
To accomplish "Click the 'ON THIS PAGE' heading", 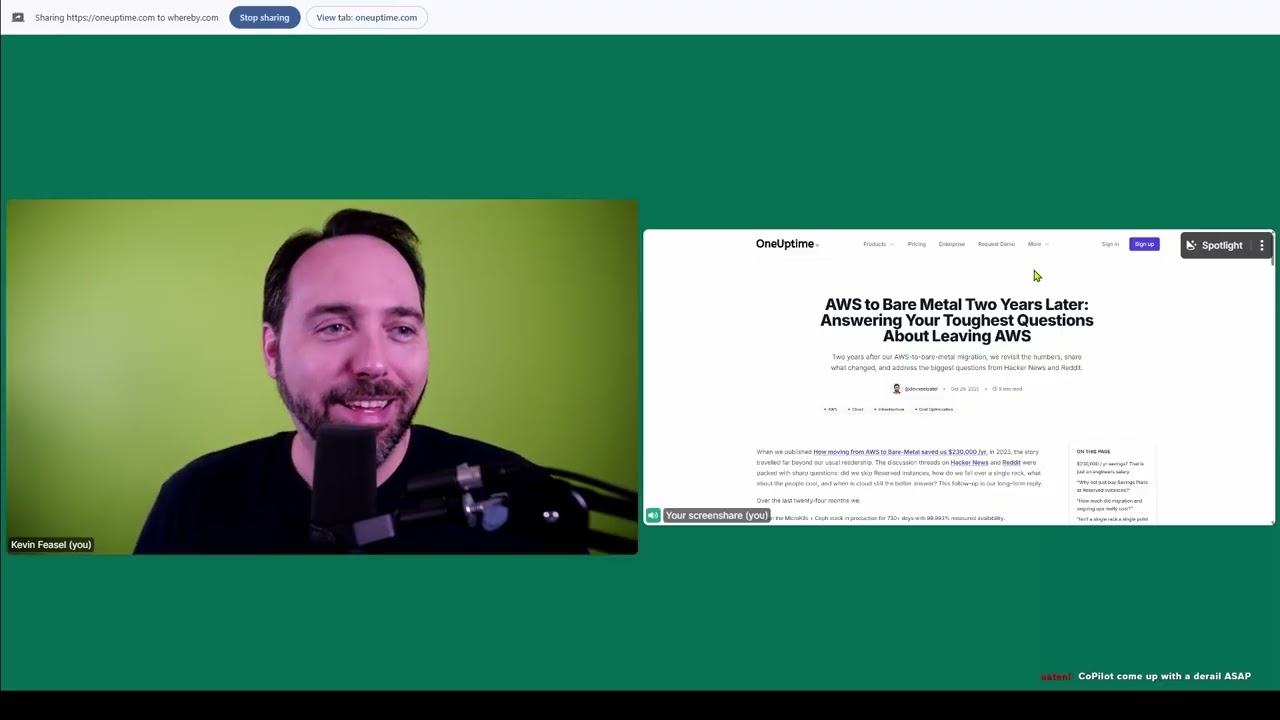I will (1093, 452).
